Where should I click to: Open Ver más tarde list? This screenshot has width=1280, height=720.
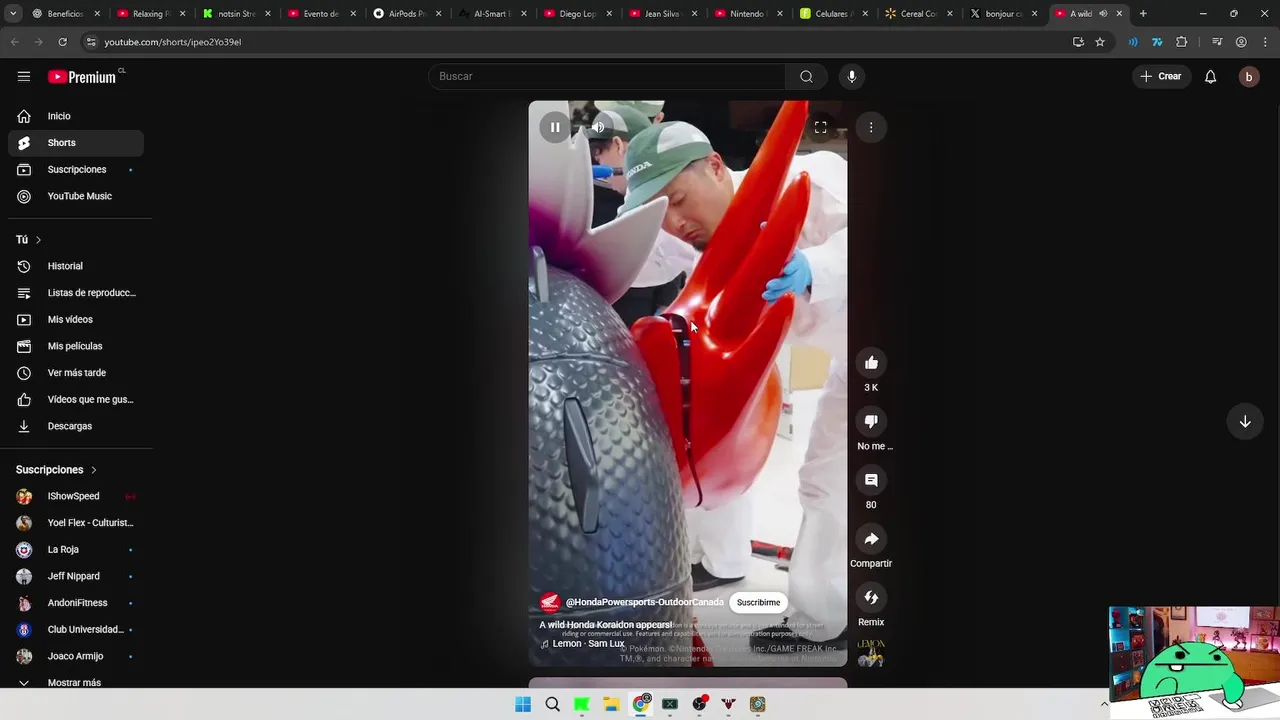click(x=76, y=373)
